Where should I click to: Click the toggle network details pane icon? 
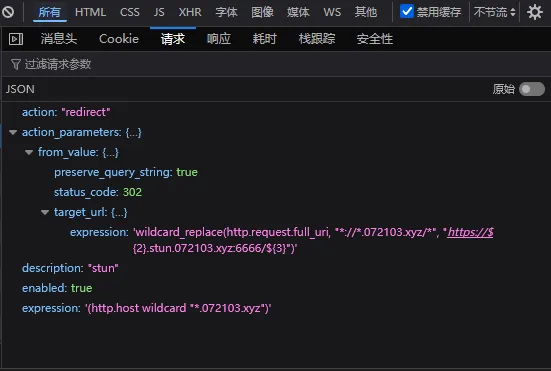[x=16, y=39]
